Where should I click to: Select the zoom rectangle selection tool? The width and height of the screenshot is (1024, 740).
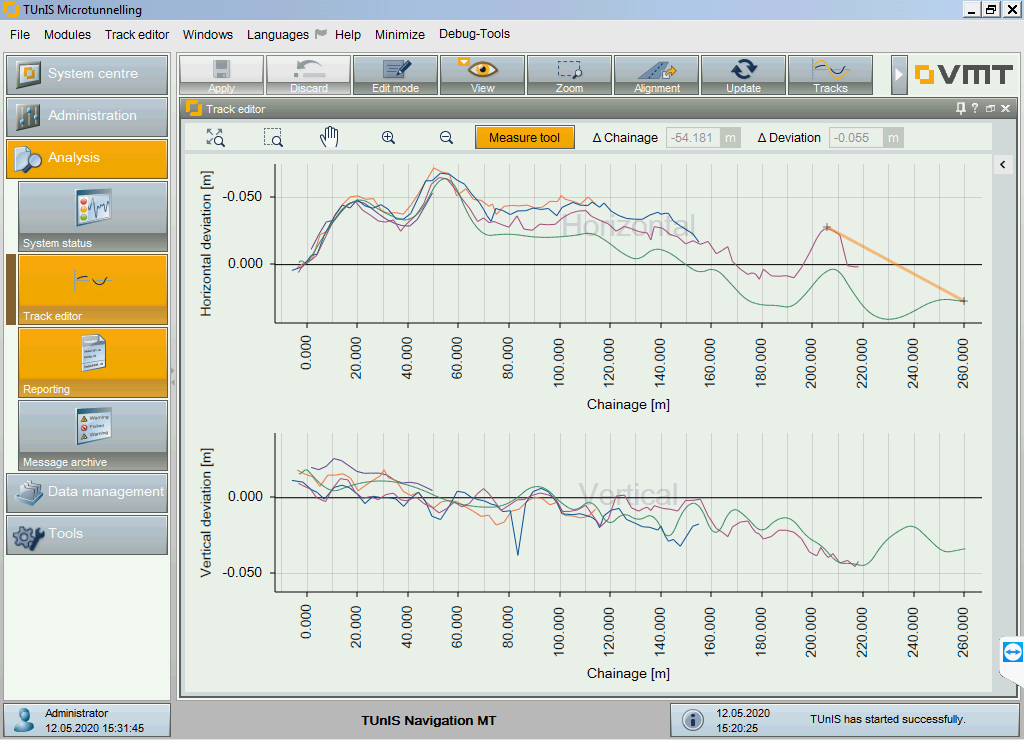point(273,137)
